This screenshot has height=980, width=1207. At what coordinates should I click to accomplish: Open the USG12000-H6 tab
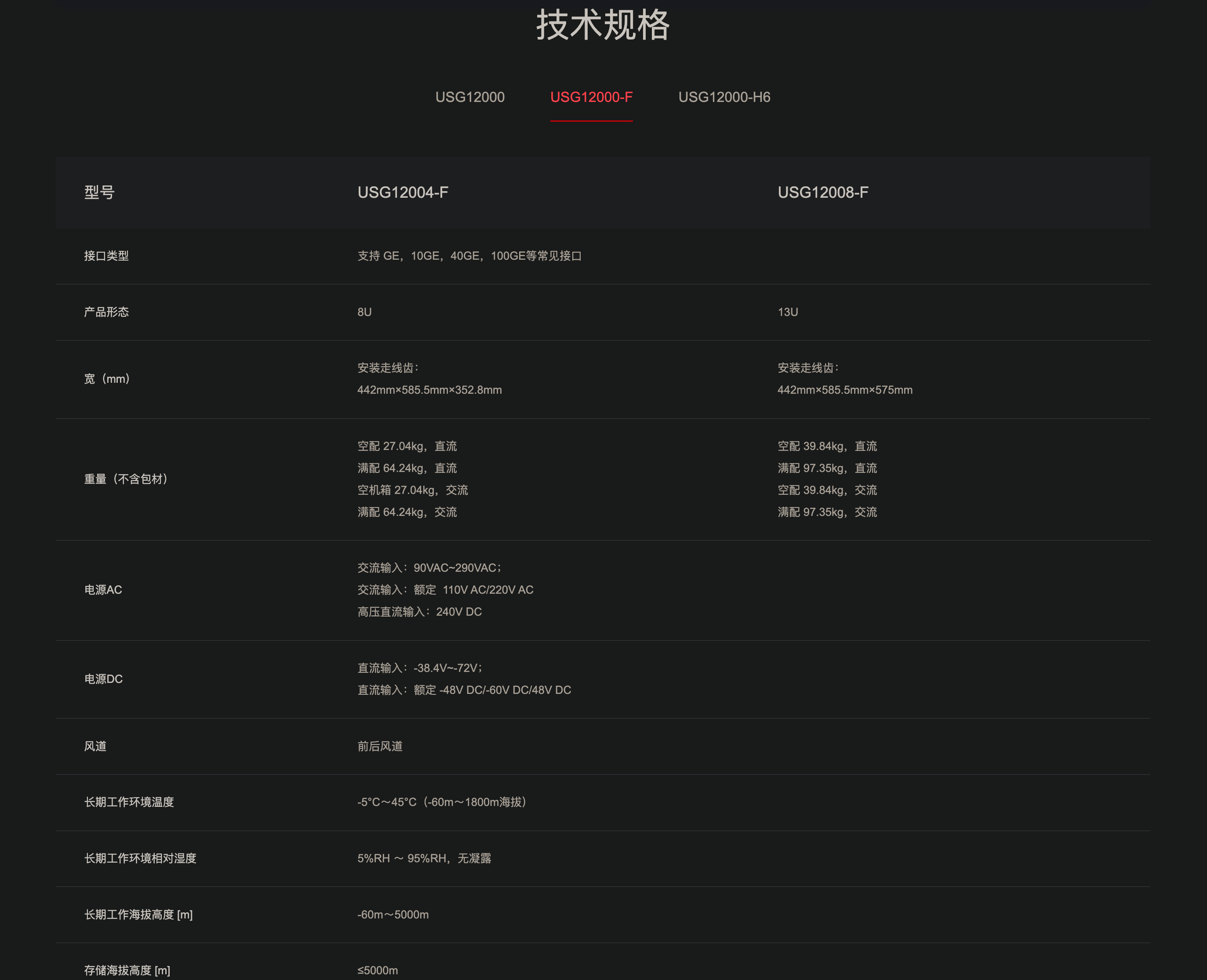[724, 97]
